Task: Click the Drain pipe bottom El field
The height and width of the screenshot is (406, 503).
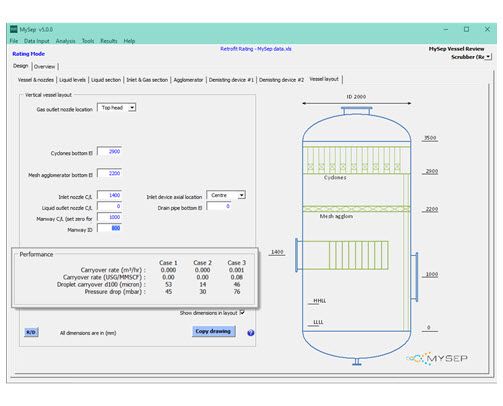Action: [x=219, y=206]
